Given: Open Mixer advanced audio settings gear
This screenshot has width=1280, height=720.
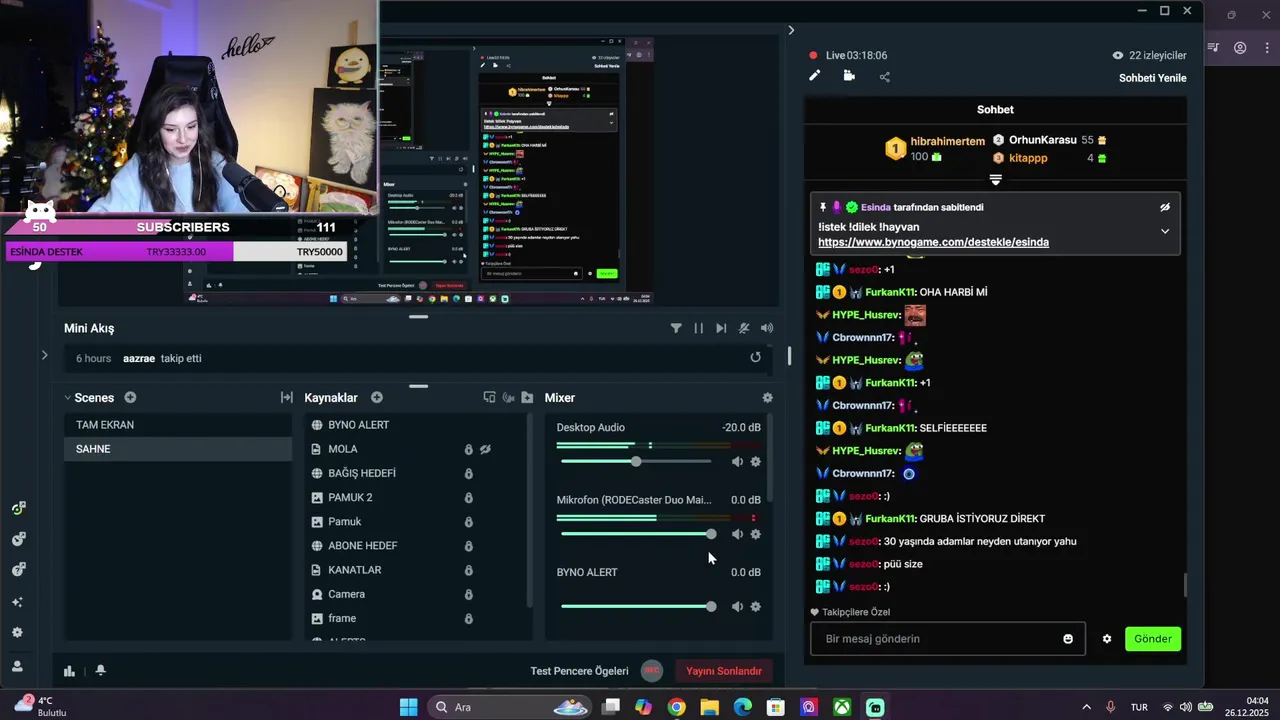Looking at the screenshot, I should click(x=767, y=397).
